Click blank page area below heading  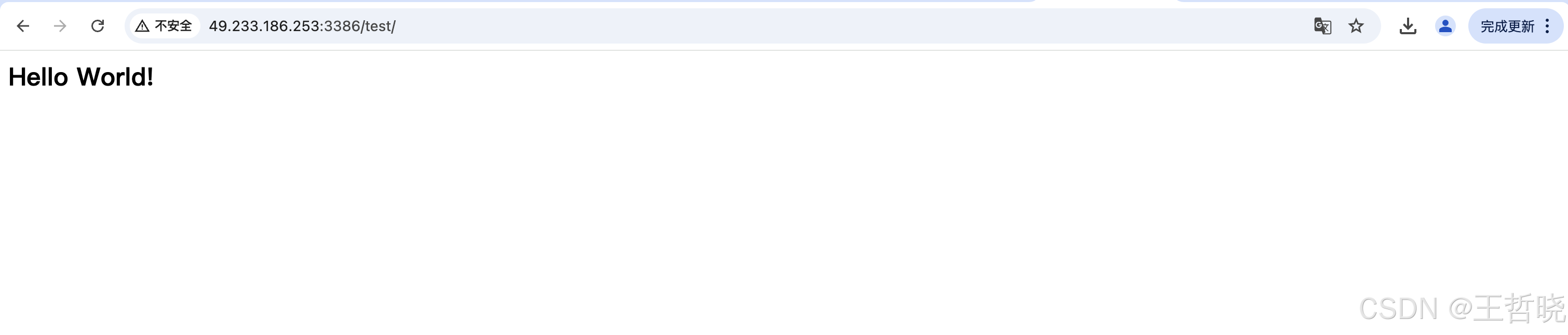[731, 201]
